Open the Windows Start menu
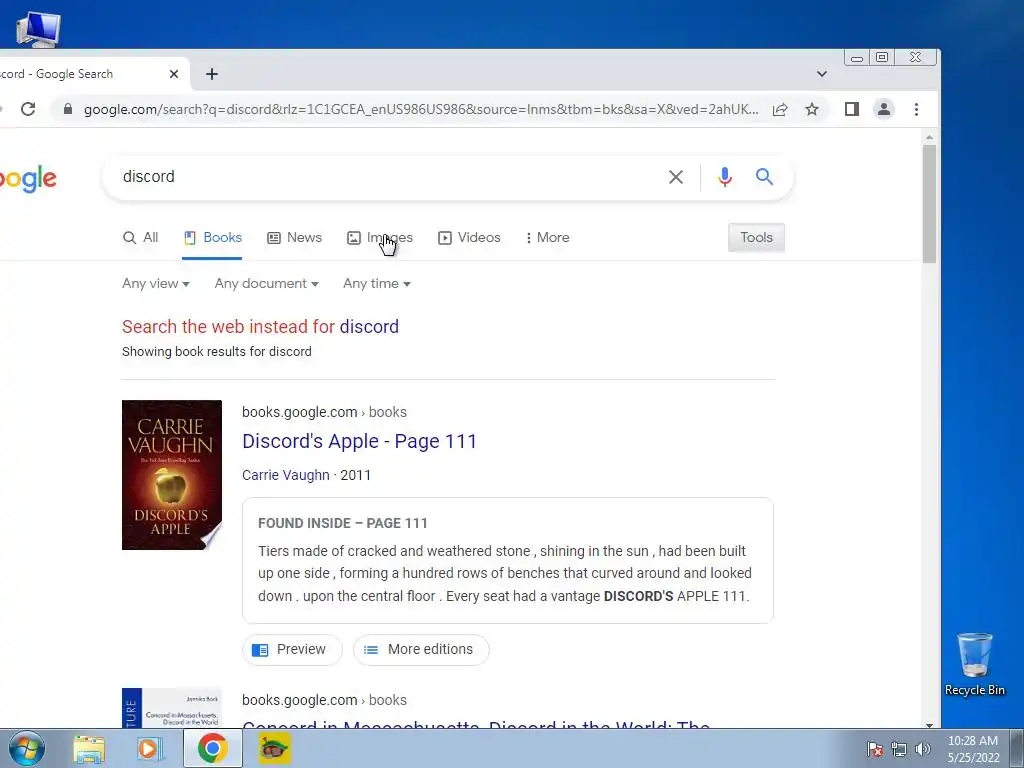Image resolution: width=1024 pixels, height=768 pixels. [26, 748]
